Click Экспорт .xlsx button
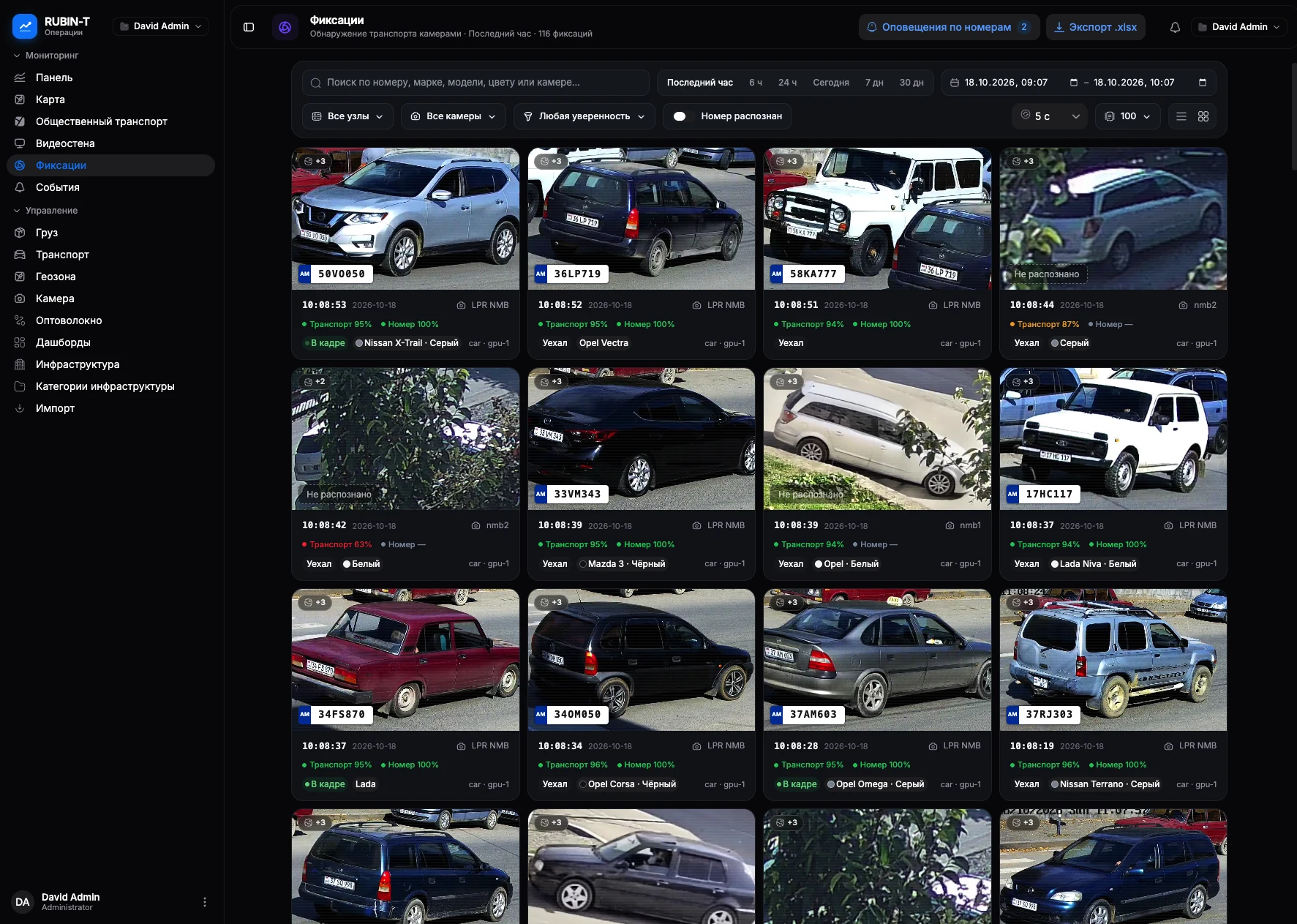The image size is (1297, 924). [x=1095, y=27]
